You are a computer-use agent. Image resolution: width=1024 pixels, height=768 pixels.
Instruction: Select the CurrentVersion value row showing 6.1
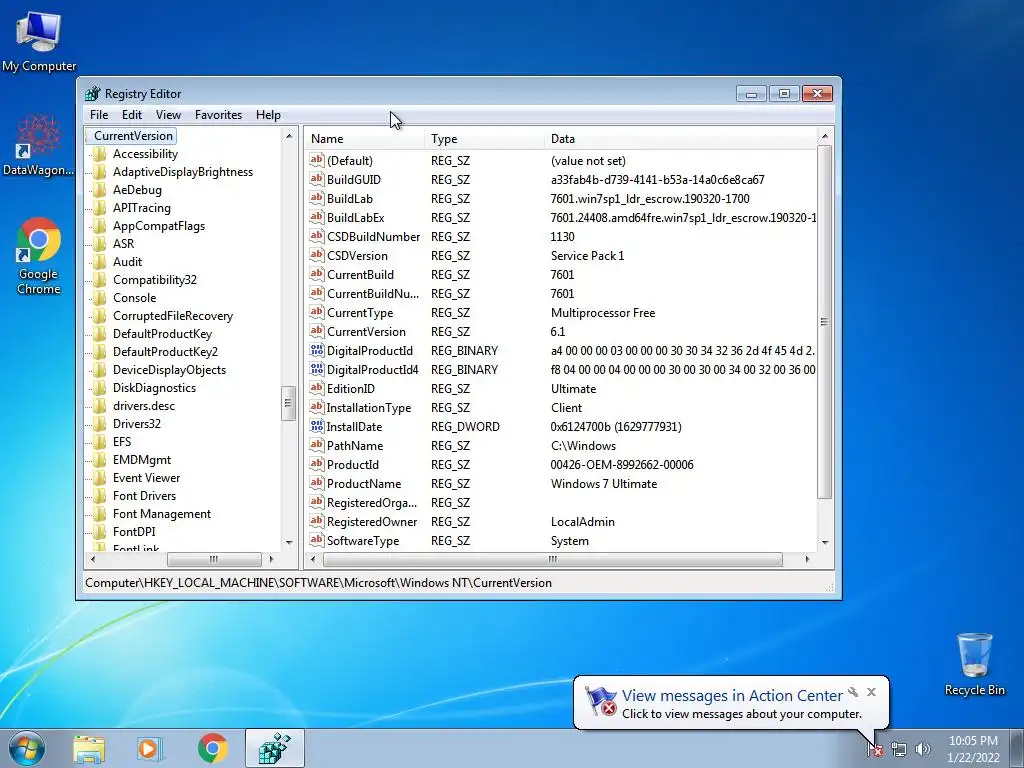[x=366, y=332]
